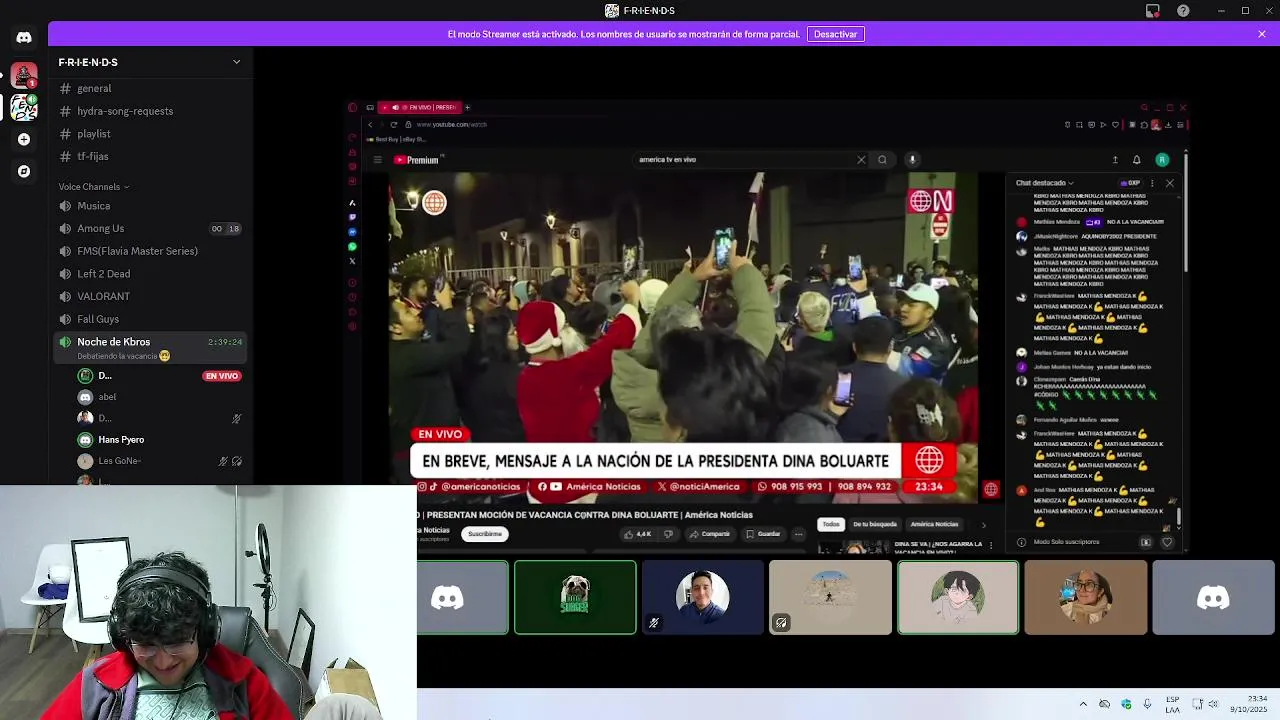Open a new browser tab with plus

click(467, 107)
